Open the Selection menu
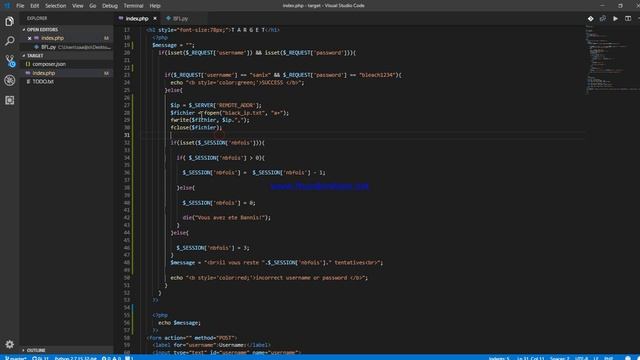Screen dimensions: 640x360 click(x=56, y=6)
